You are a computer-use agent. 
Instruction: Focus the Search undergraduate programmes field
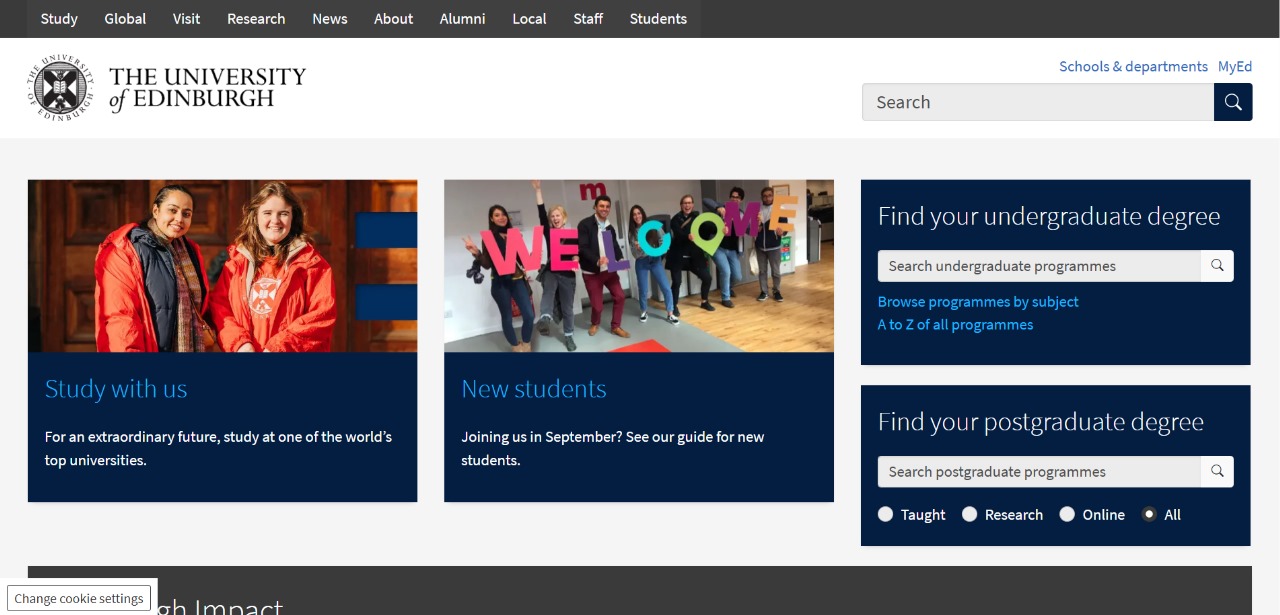tap(1039, 266)
